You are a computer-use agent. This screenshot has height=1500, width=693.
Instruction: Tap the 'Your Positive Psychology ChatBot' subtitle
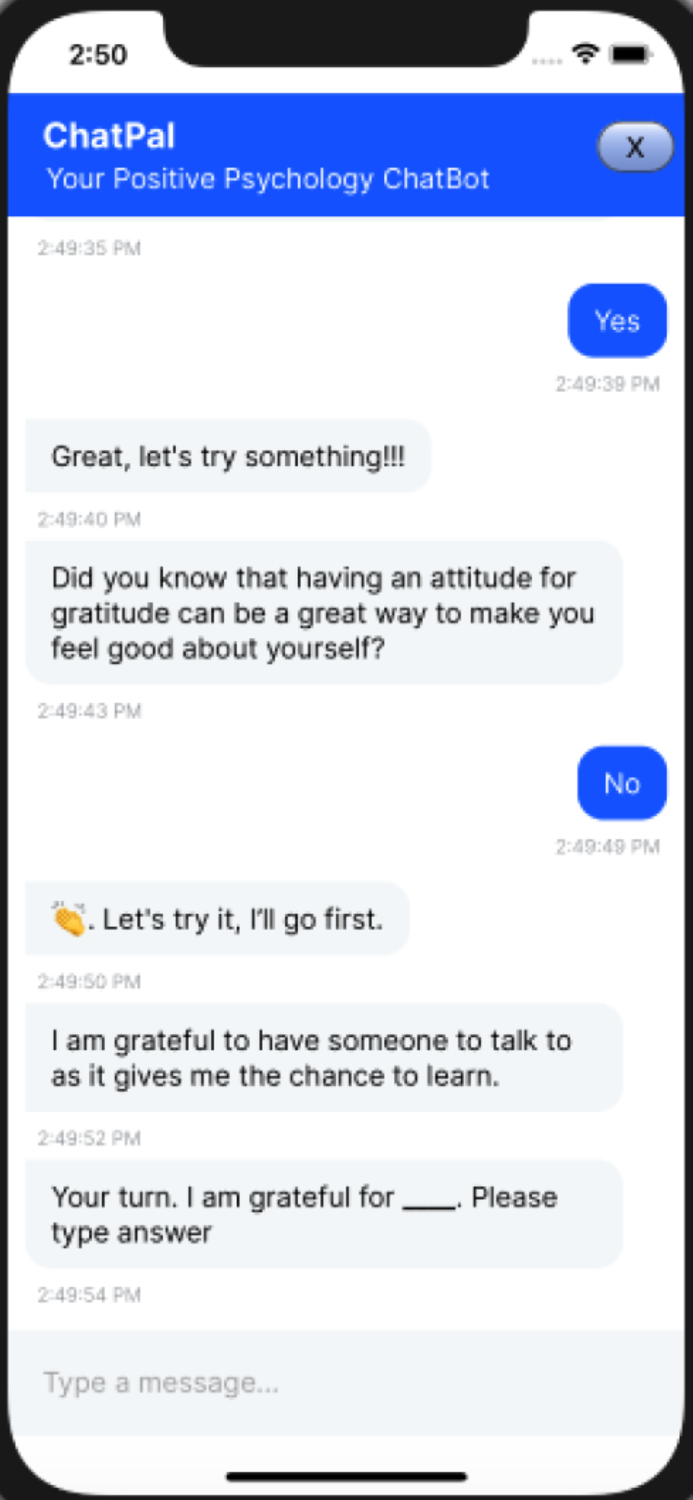tap(266, 180)
